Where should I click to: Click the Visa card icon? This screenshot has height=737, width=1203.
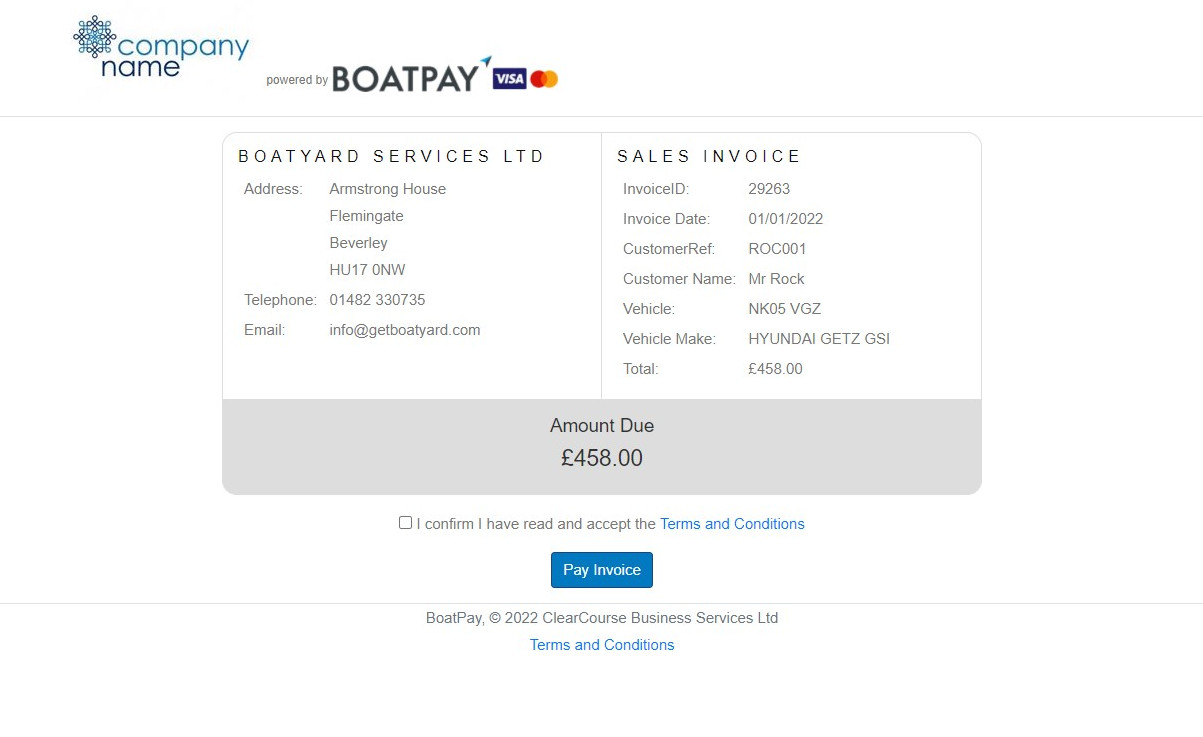(509, 79)
